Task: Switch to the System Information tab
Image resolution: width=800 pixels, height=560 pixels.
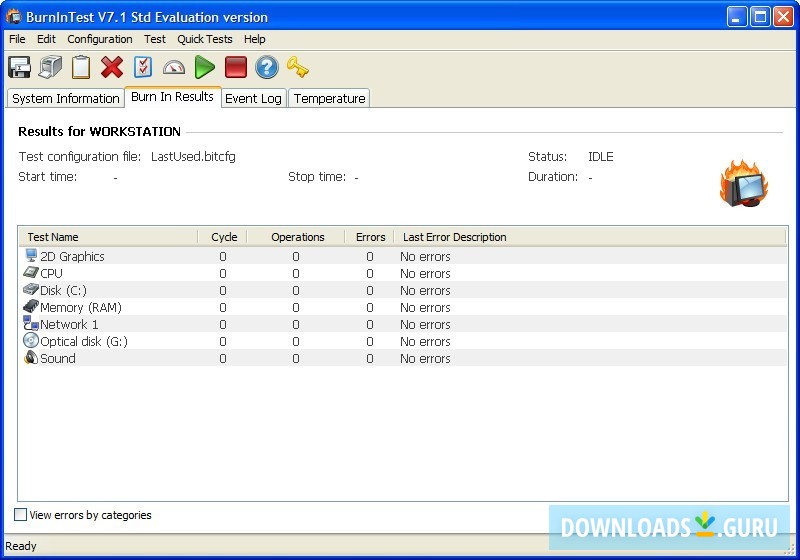Action: point(65,98)
